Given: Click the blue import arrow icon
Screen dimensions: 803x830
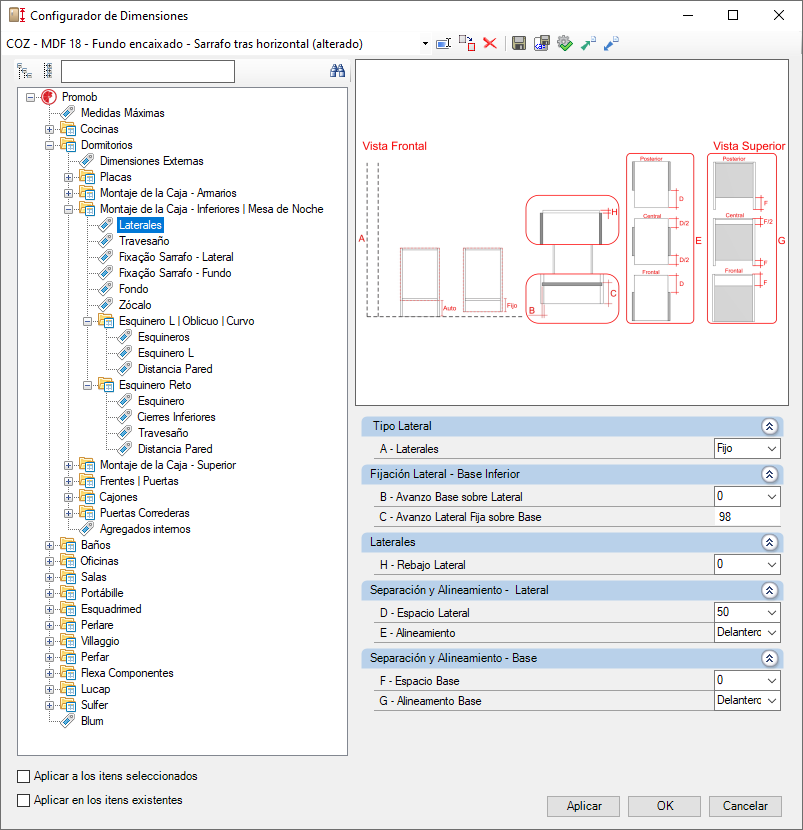Looking at the screenshot, I should click(611, 43).
